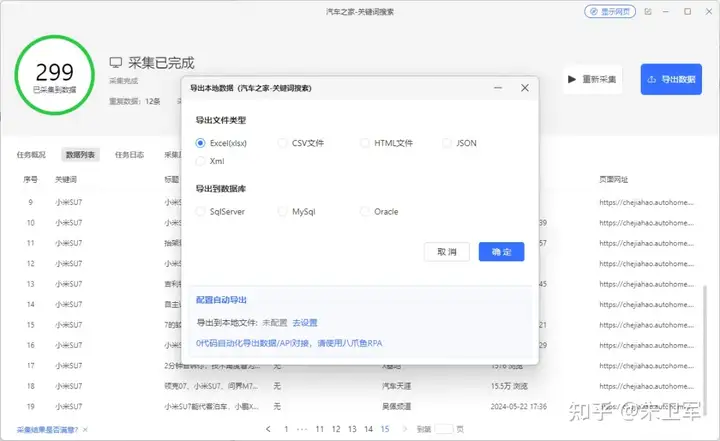Click row number 17
Viewport: 720px width, 441px height.
(31, 366)
